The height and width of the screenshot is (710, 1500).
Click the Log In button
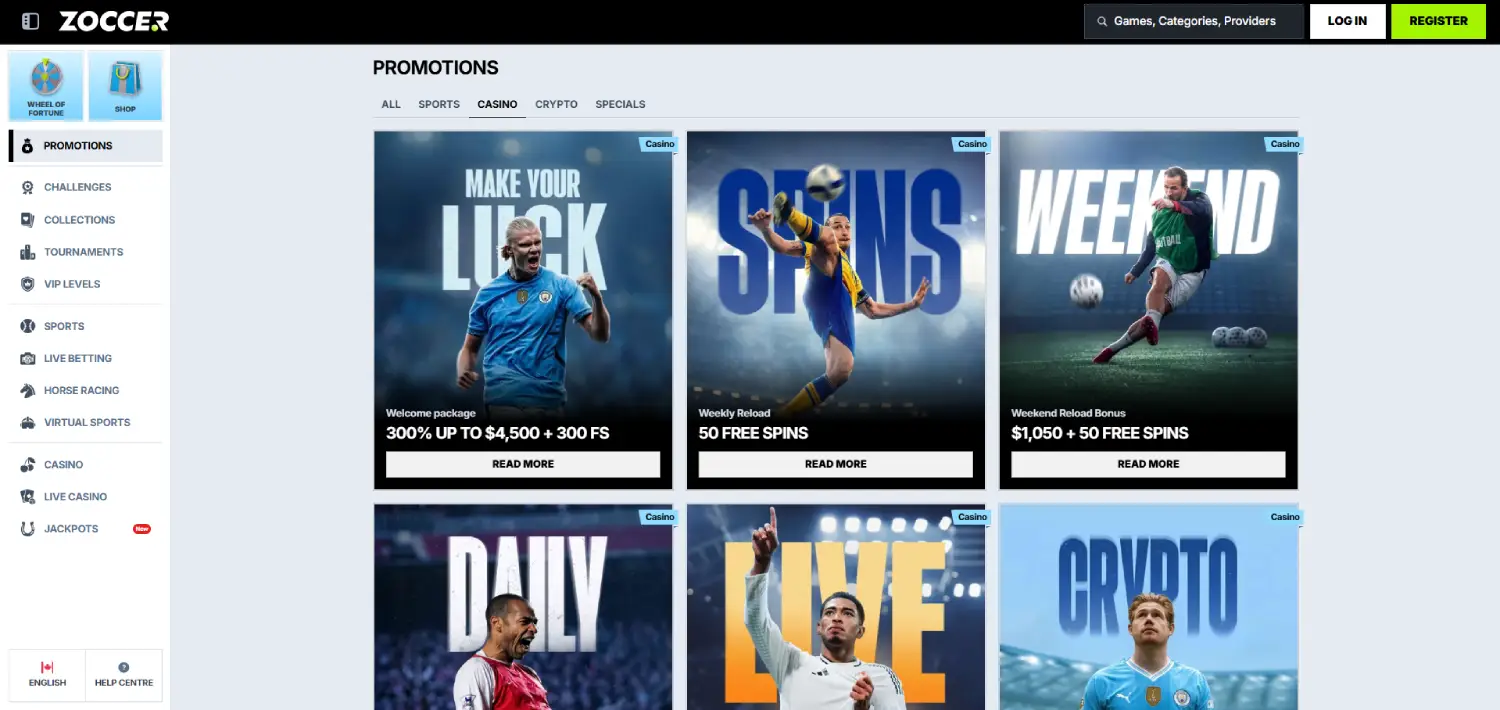[1347, 21]
